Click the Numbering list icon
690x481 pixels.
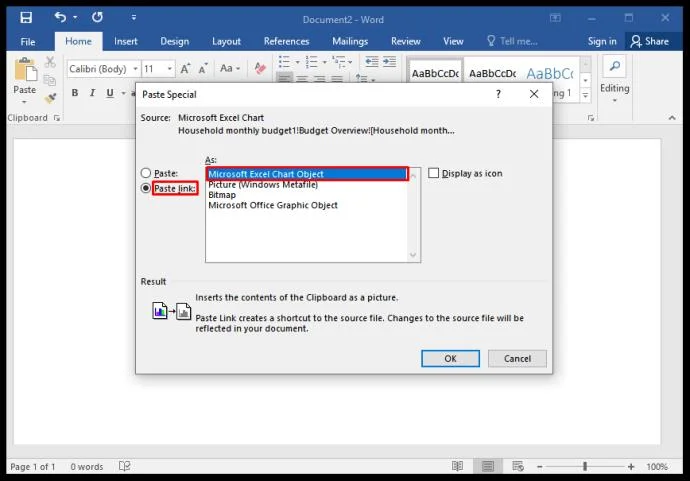coord(312,62)
